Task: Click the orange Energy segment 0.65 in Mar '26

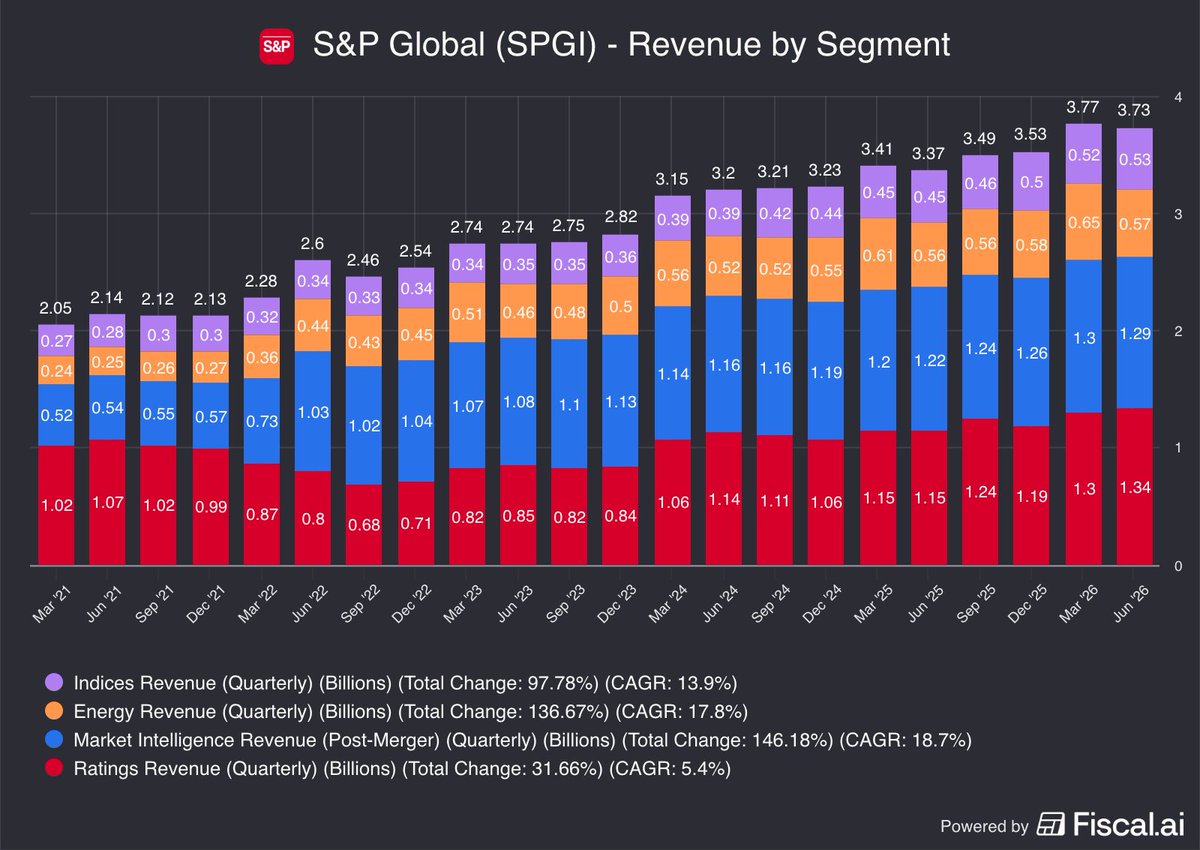Action: 1083,222
